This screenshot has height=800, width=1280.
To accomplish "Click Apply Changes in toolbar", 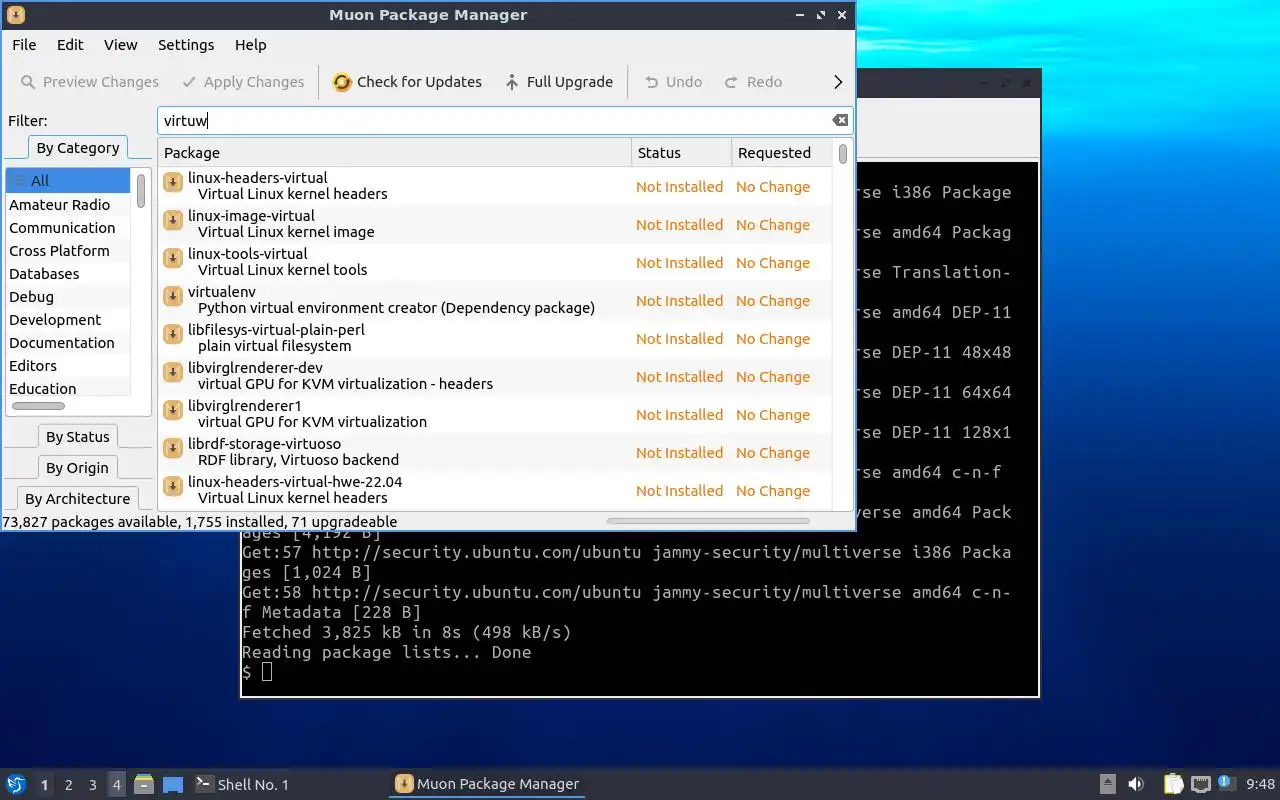I will [x=243, y=82].
